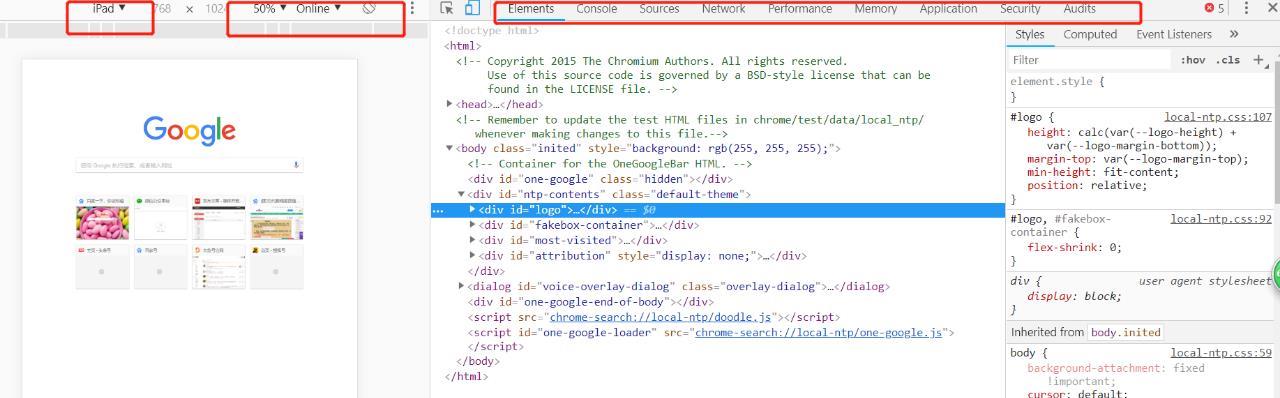Click the Google search box on page
Image resolution: width=1280 pixels, height=398 pixels.
pos(189,165)
